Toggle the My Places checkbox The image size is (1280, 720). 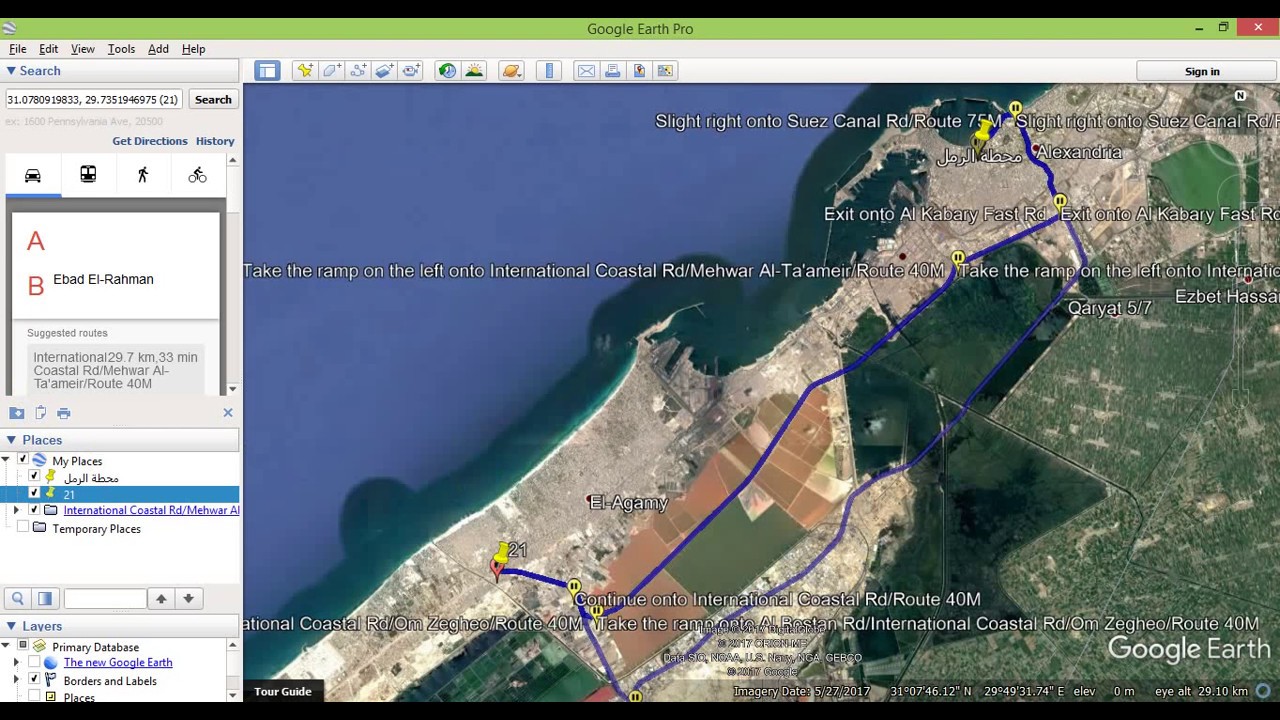click(x=22, y=460)
